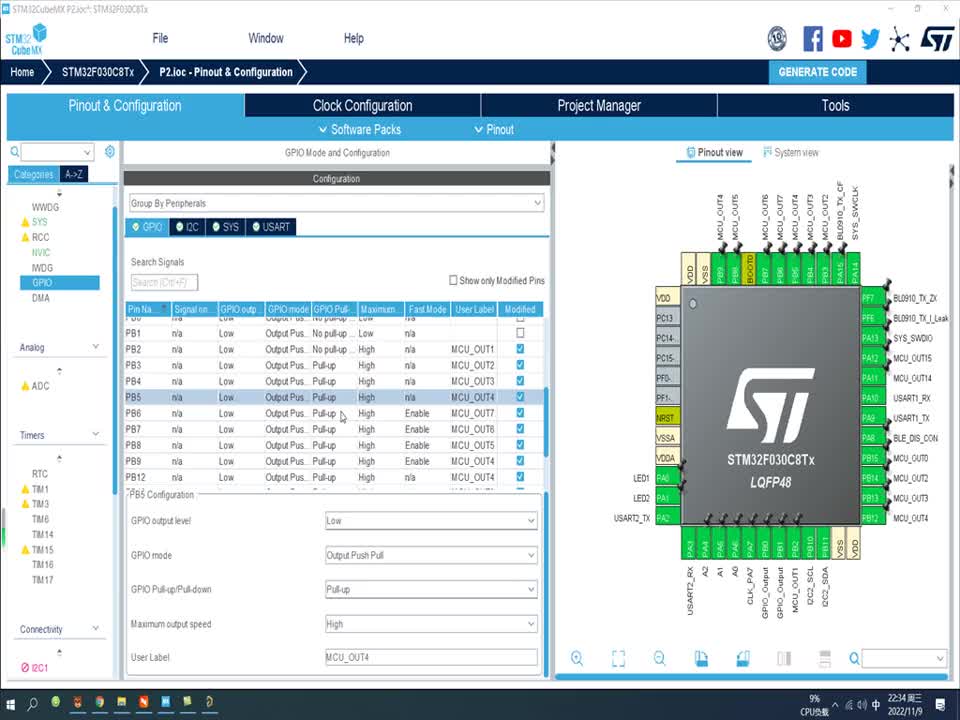The width and height of the screenshot is (960, 720).
Task: Open ST YouTube channel icon
Action: (842, 39)
